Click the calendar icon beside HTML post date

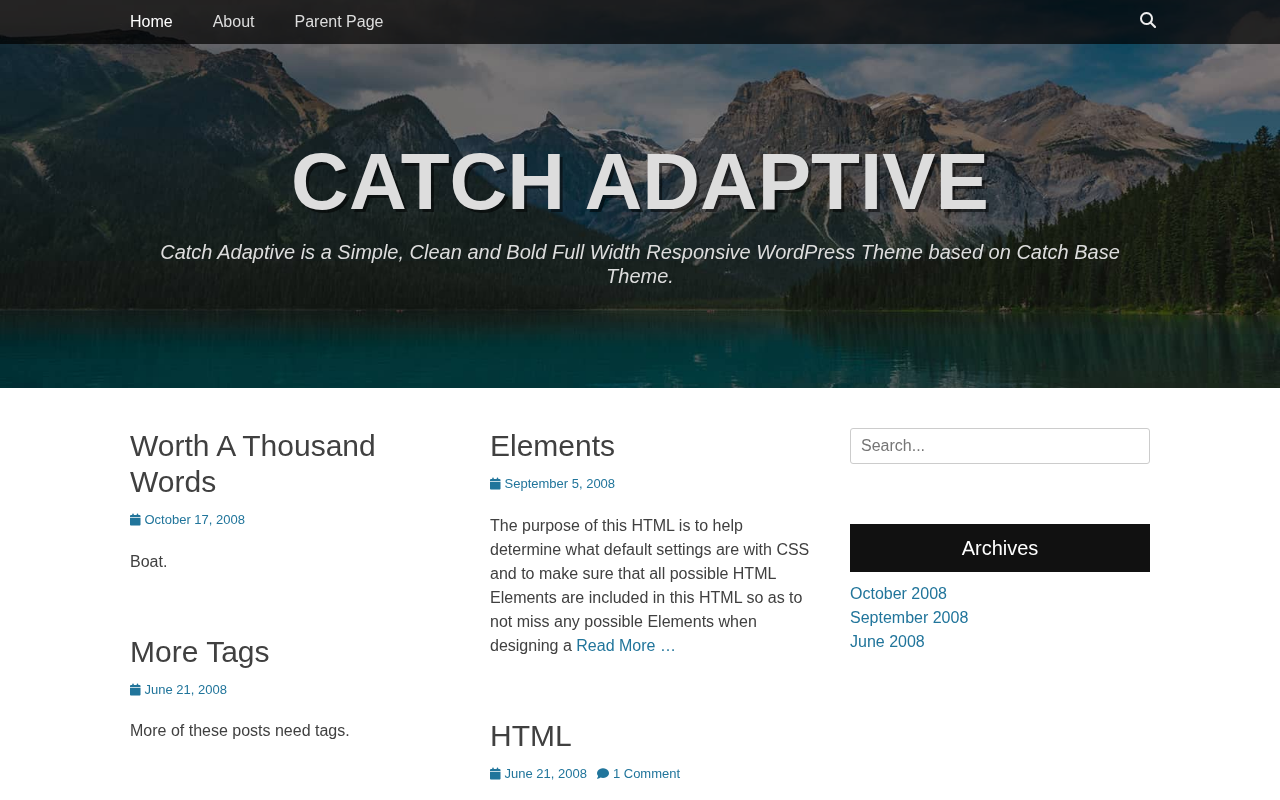[495, 774]
